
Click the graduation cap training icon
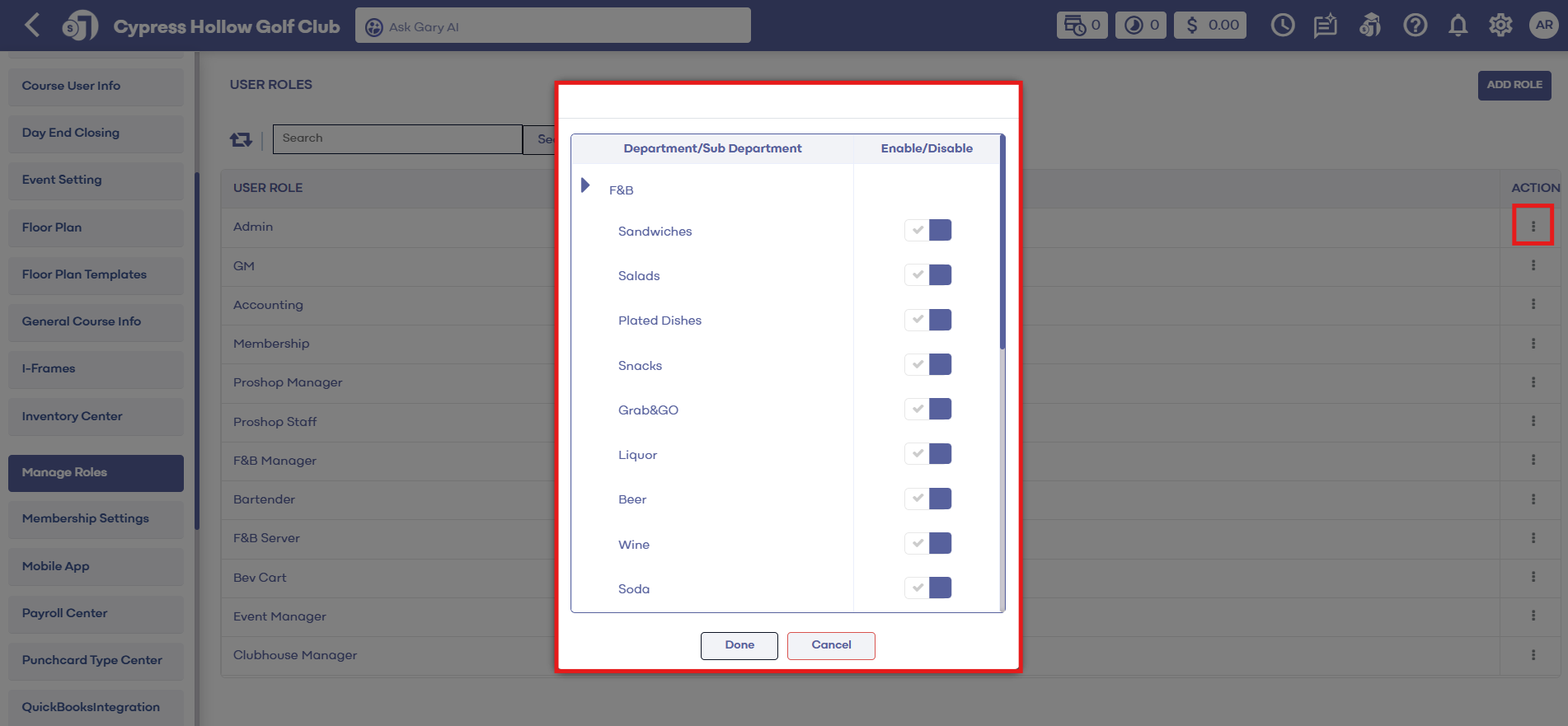(x=1370, y=26)
